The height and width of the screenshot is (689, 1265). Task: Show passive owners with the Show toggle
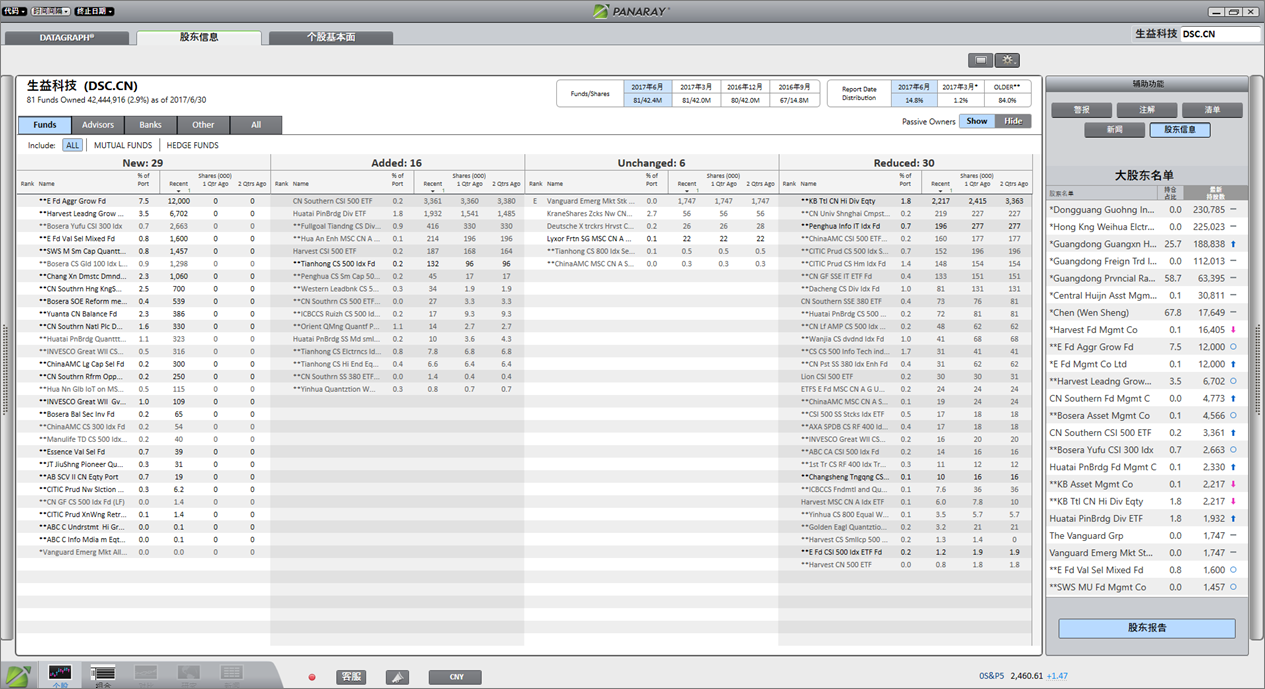[x=976, y=121]
